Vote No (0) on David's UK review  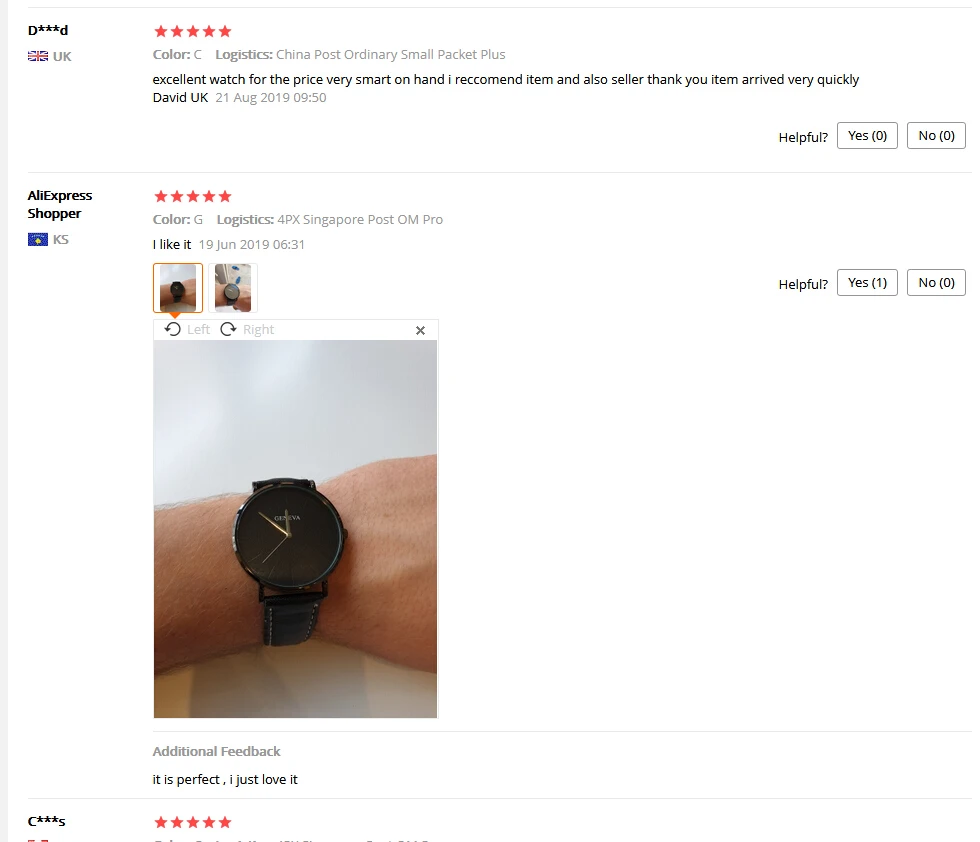tap(936, 136)
